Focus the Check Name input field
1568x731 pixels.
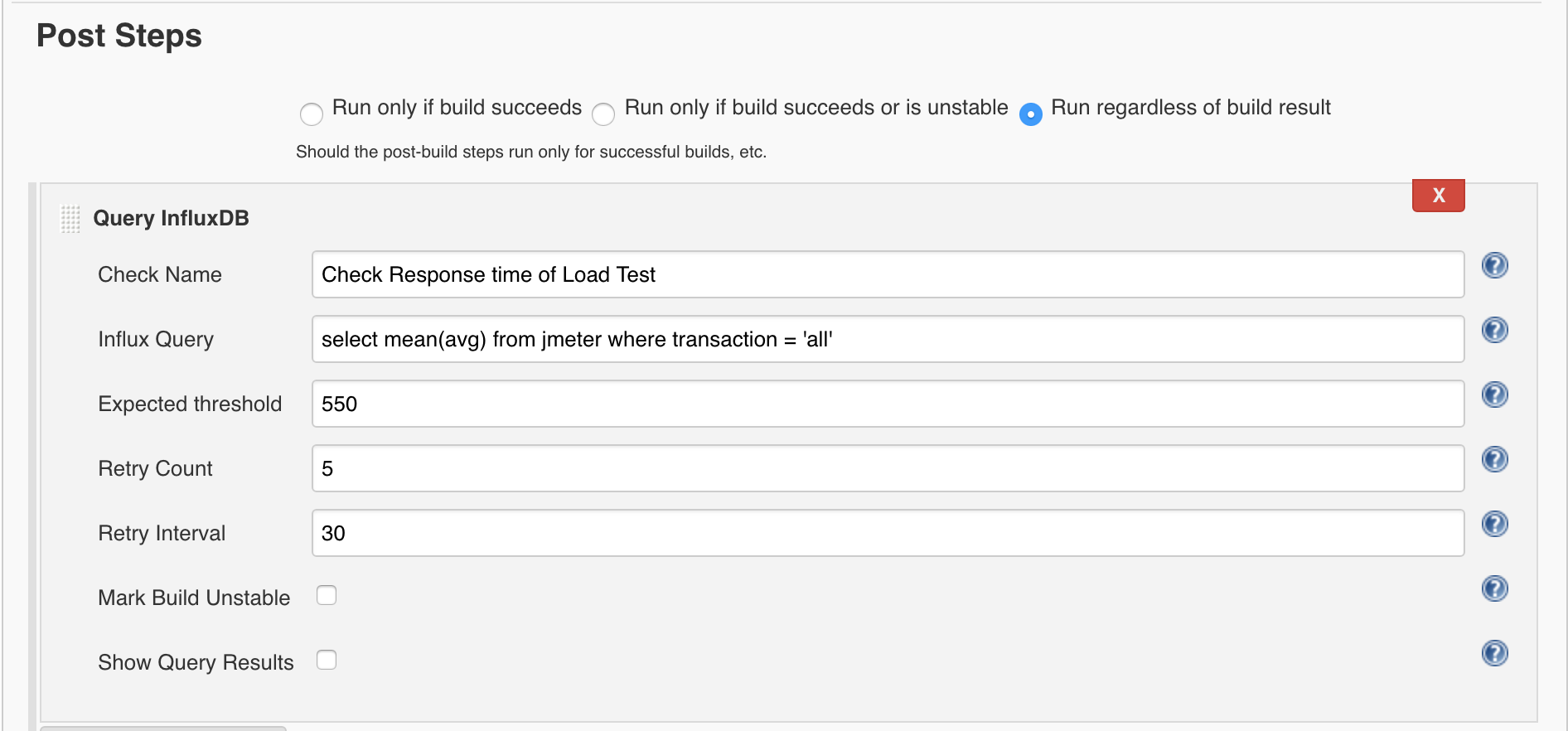click(887, 274)
